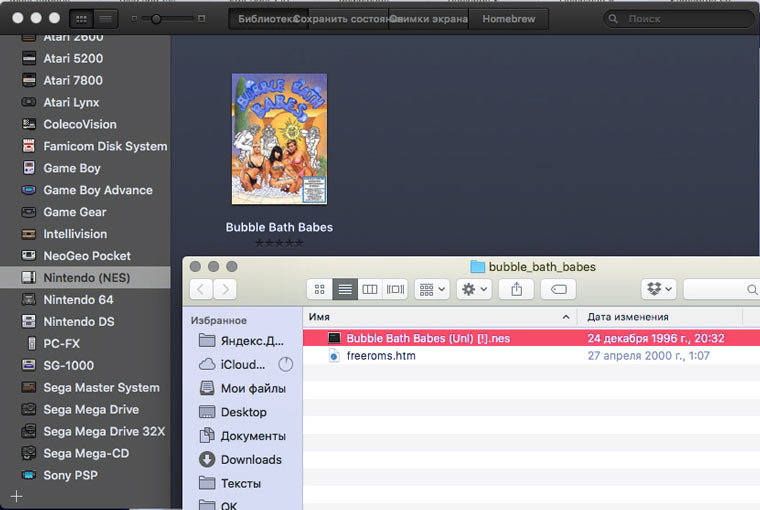Open Finder action gear menu

tap(474, 289)
